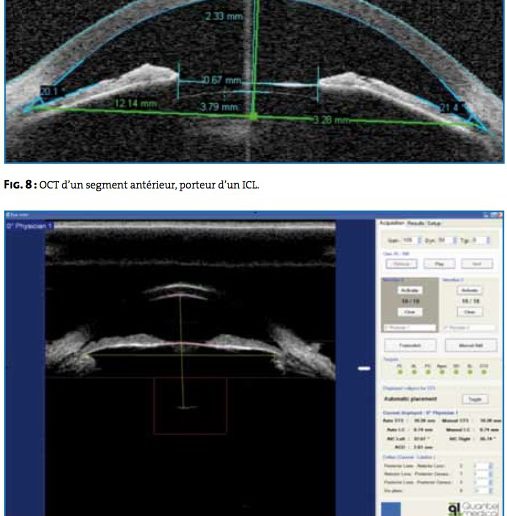Click Activate in left snapshot panel
The height and width of the screenshot is (516, 507).
[x=410, y=290]
